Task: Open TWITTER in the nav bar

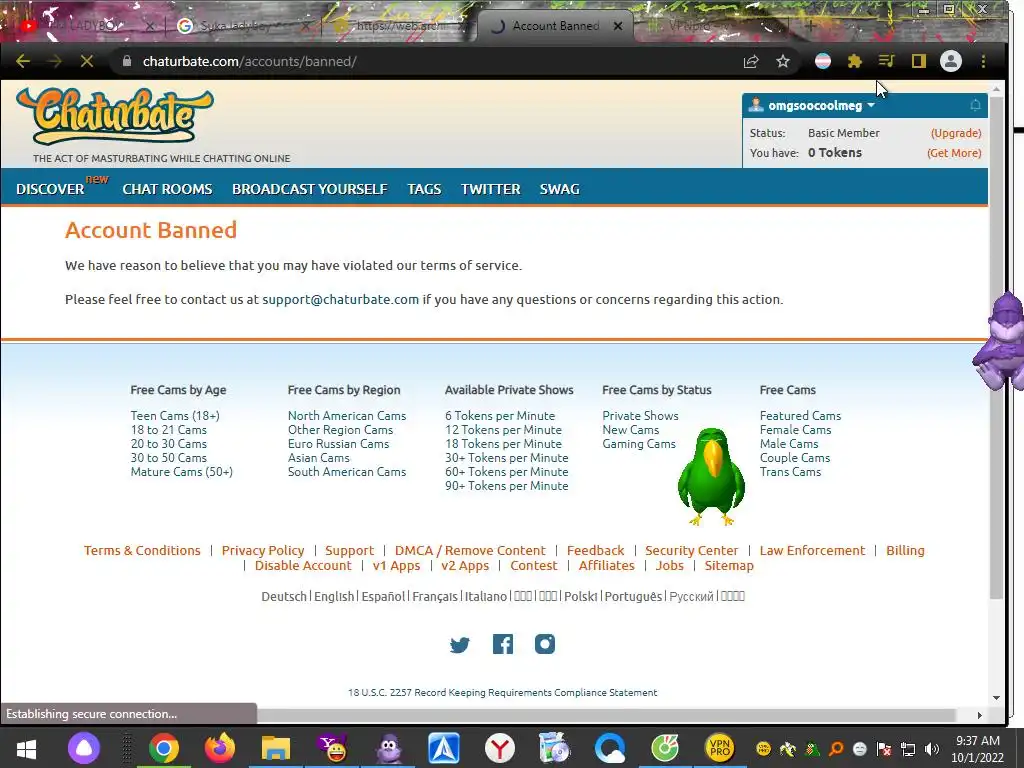Action: pyautogui.click(x=490, y=189)
